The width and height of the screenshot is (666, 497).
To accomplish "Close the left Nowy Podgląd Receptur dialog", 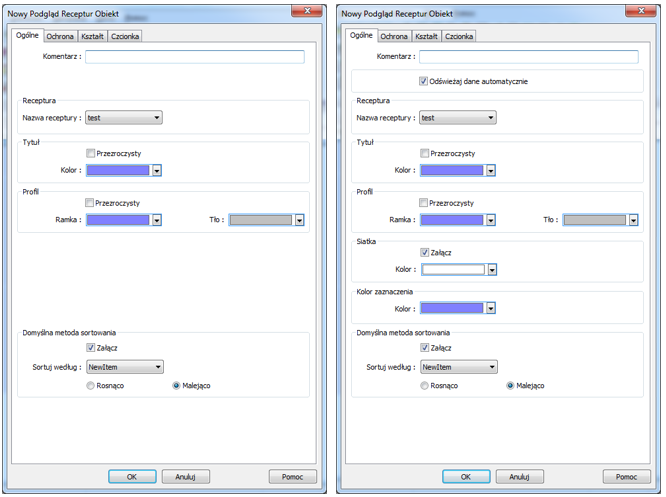I will point(307,11).
